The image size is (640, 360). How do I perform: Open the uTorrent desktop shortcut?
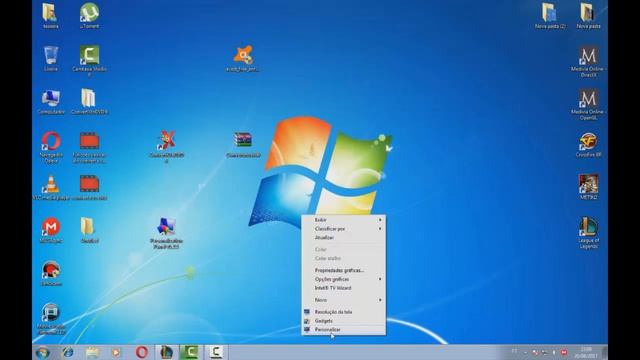point(89,16)
